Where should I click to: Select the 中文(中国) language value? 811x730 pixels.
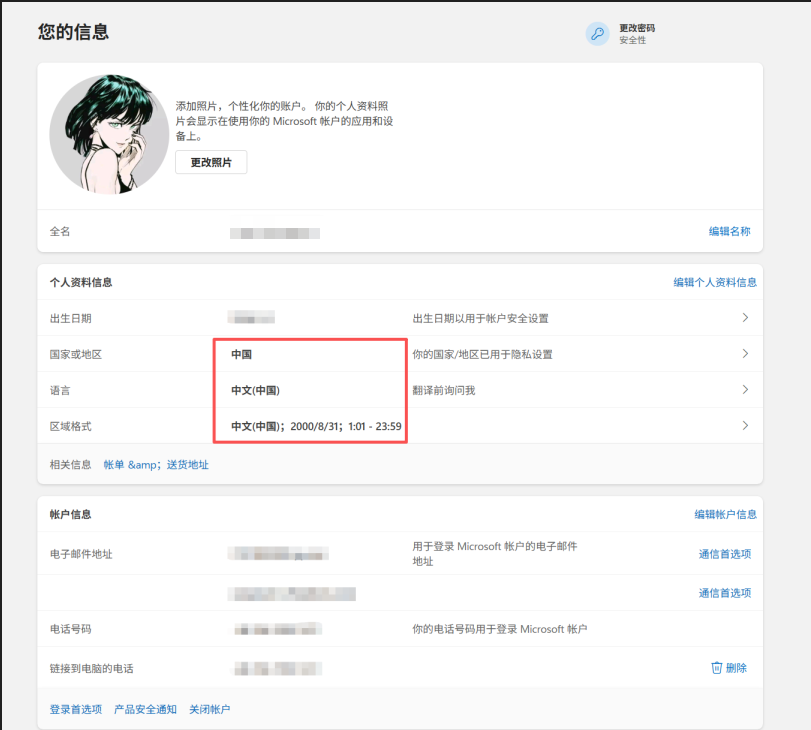pyautogui.click(x=255, y=391)
